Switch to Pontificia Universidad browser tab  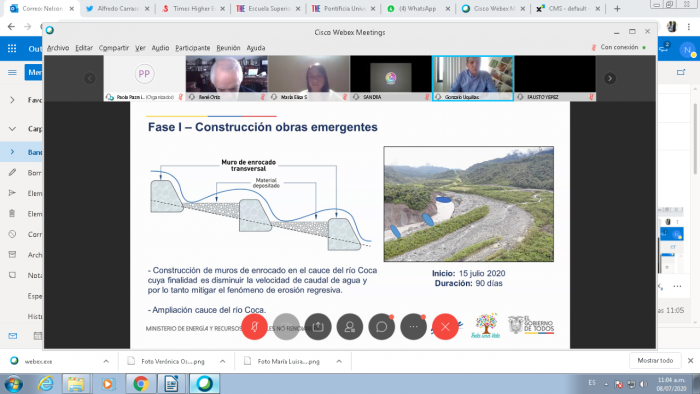[344, 8]
